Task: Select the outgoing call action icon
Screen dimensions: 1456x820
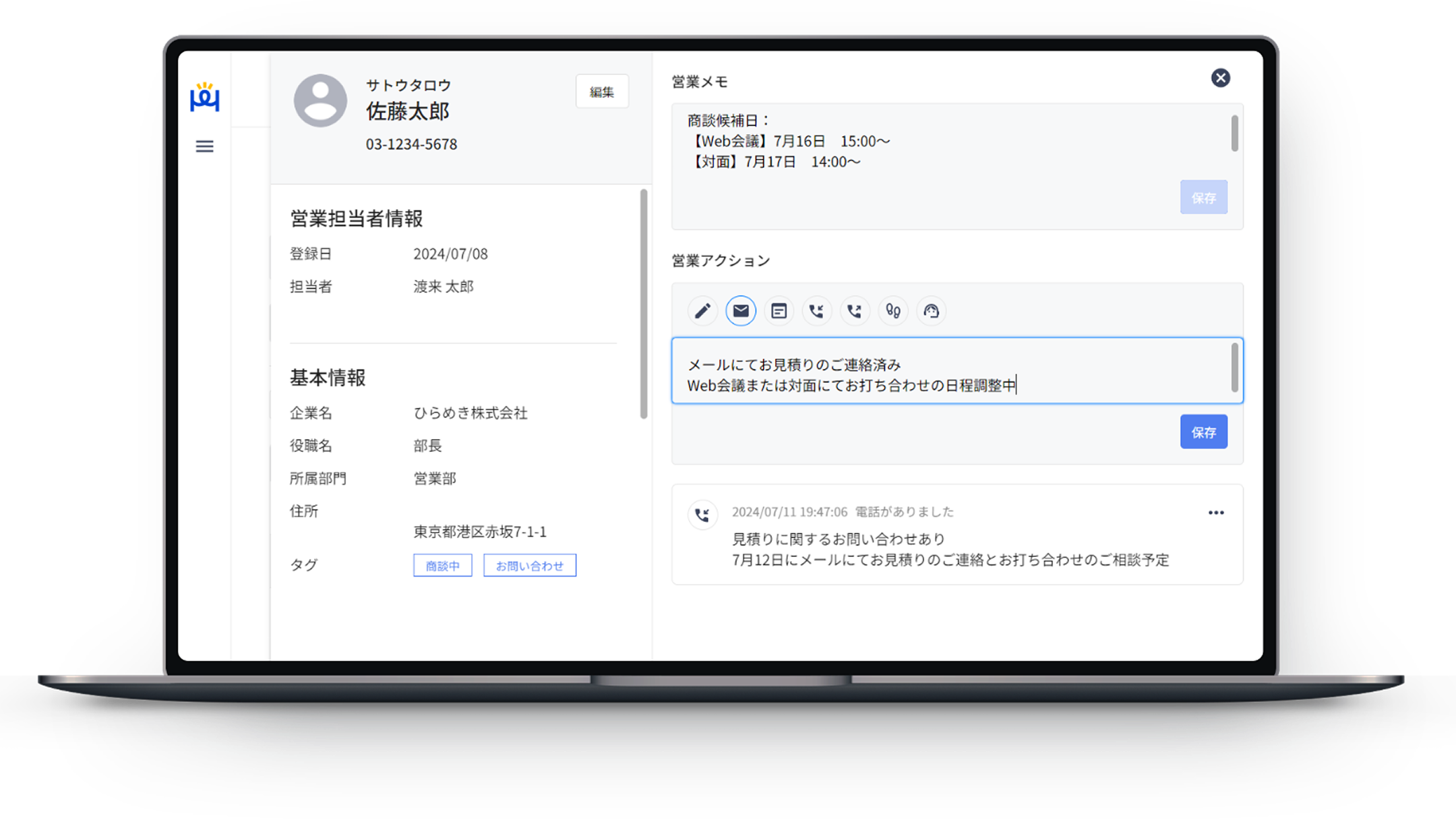Action: pyautogui.click(x=855, y=311)
